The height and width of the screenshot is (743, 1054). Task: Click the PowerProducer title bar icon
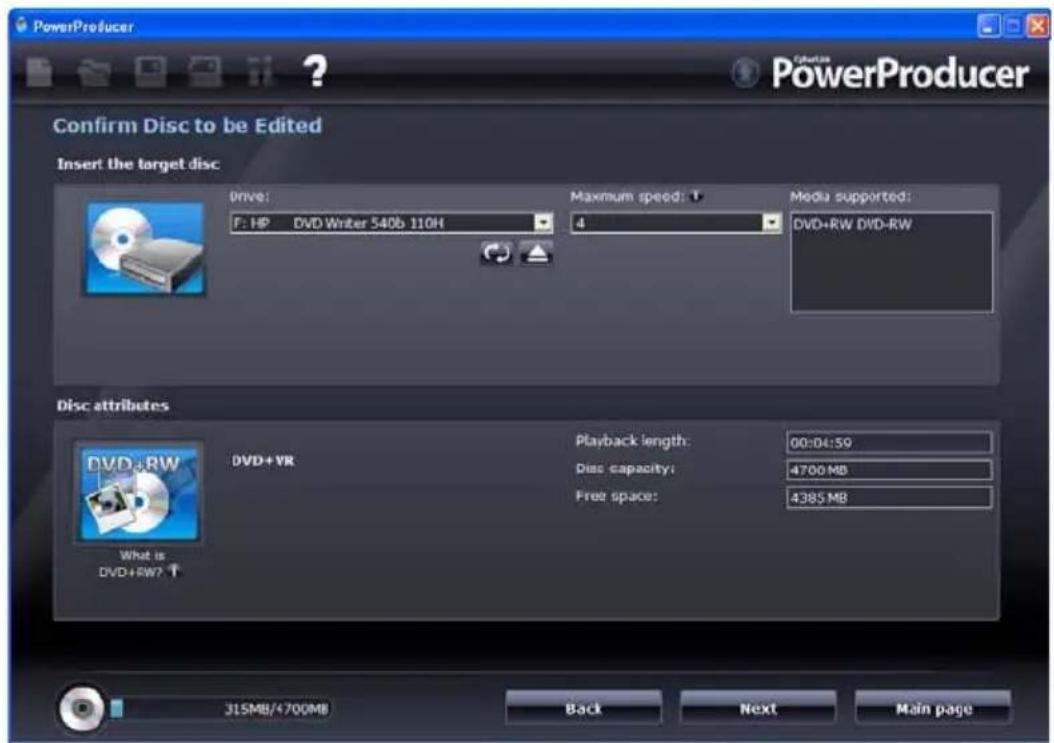[22, 26]
